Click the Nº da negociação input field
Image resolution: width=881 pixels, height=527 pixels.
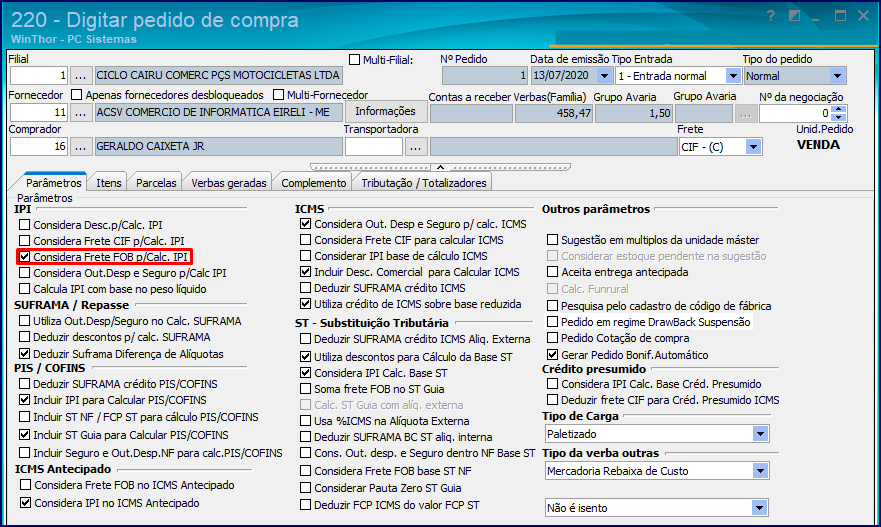(795, 113)
